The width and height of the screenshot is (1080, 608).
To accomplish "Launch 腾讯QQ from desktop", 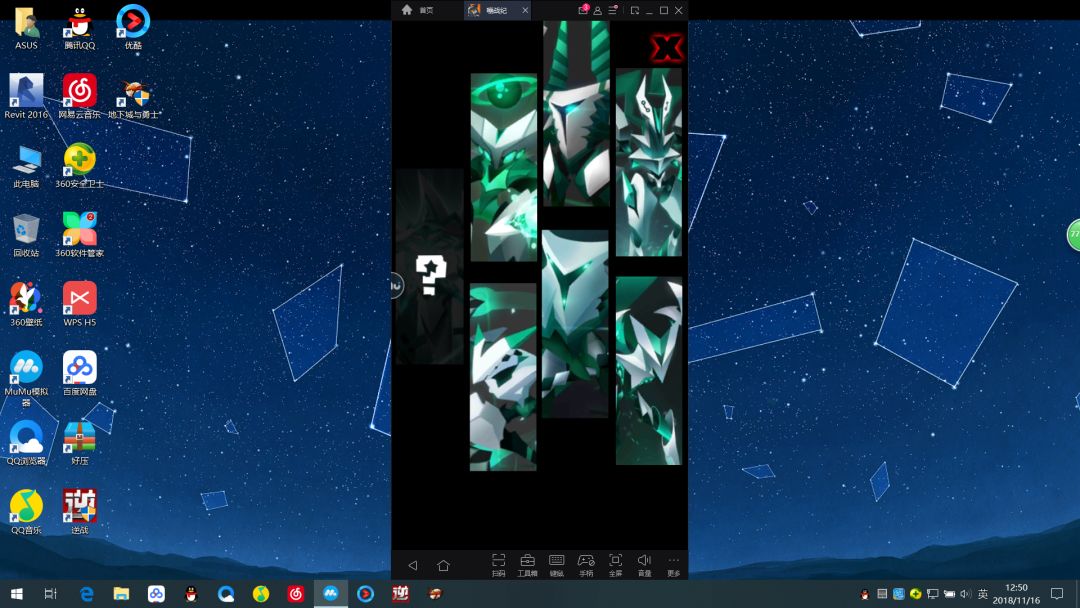I will click(79, 28).
